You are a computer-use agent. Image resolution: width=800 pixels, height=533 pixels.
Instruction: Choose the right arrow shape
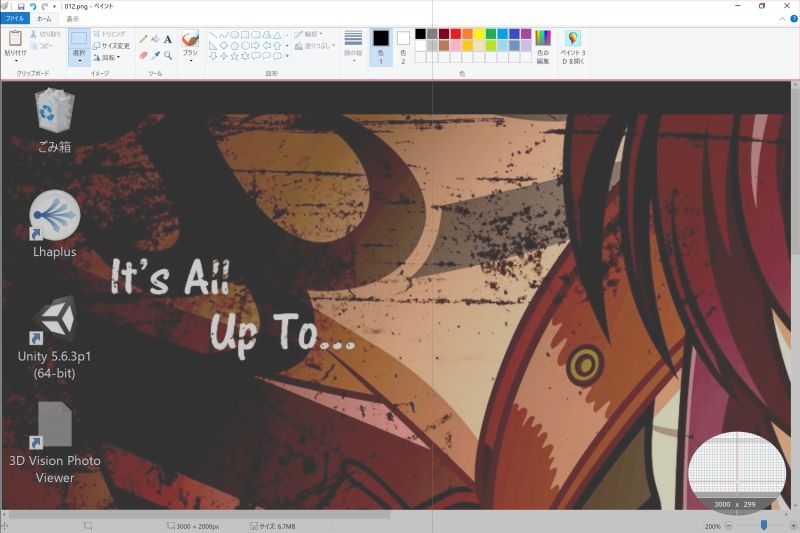(256, 45)
